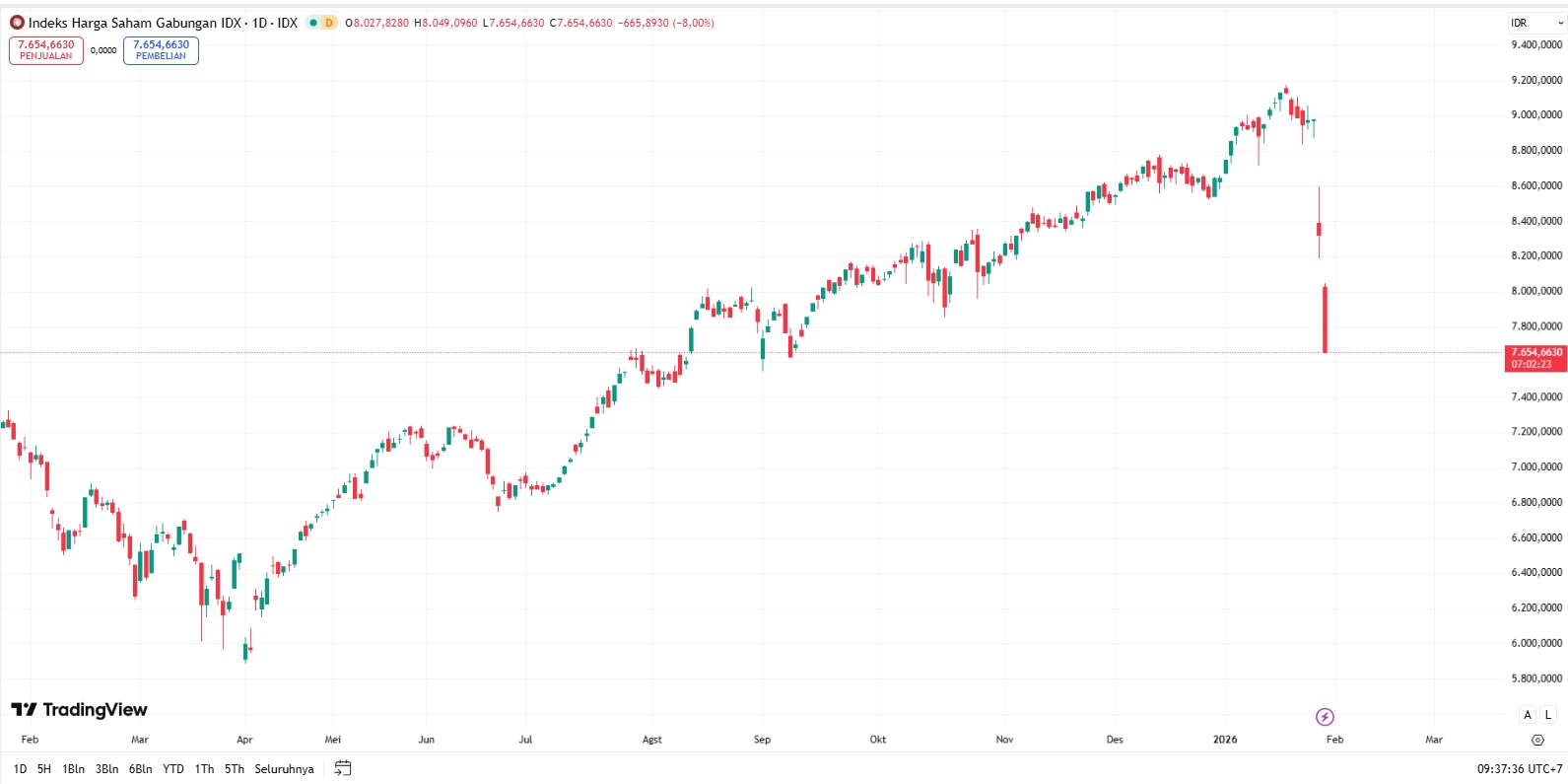Screen dimensions: 1568x784
Task: Select the 5Th date range
Action: click(x=235, y=769)
